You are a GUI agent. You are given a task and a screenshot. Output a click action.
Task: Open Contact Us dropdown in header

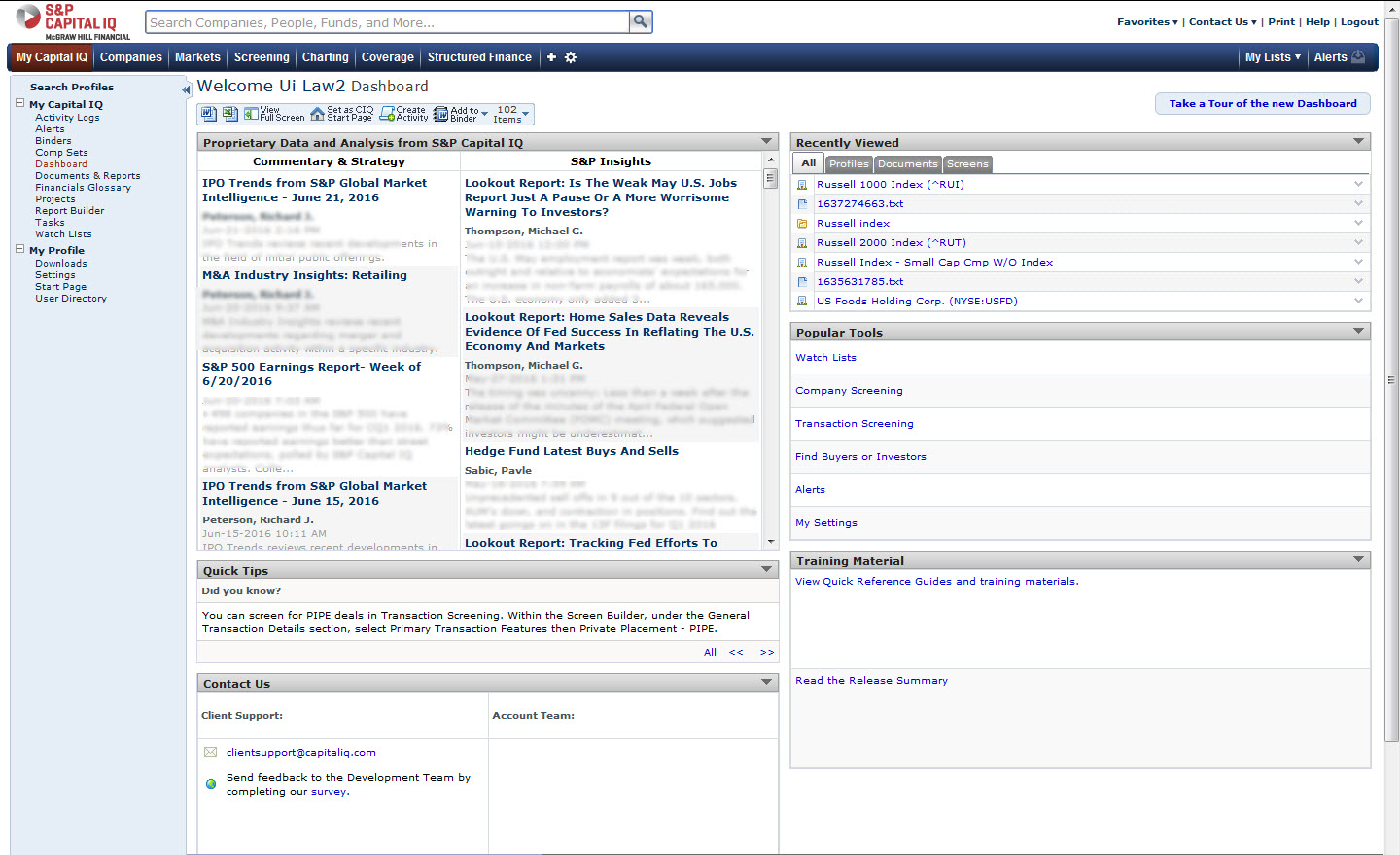pos(1222,21)
